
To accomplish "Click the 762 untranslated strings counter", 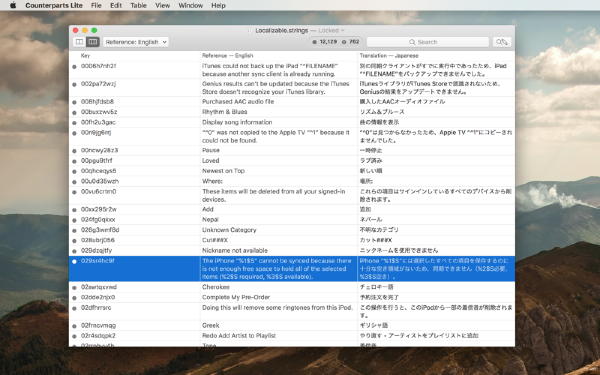I will click(350, 42).
